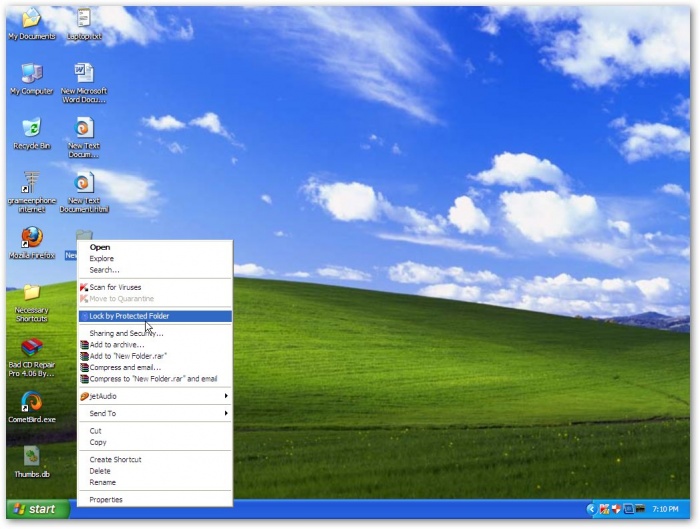Click Properties in the context menu
This screenshot has width=700, height=529.
click(x=106, y=499)
